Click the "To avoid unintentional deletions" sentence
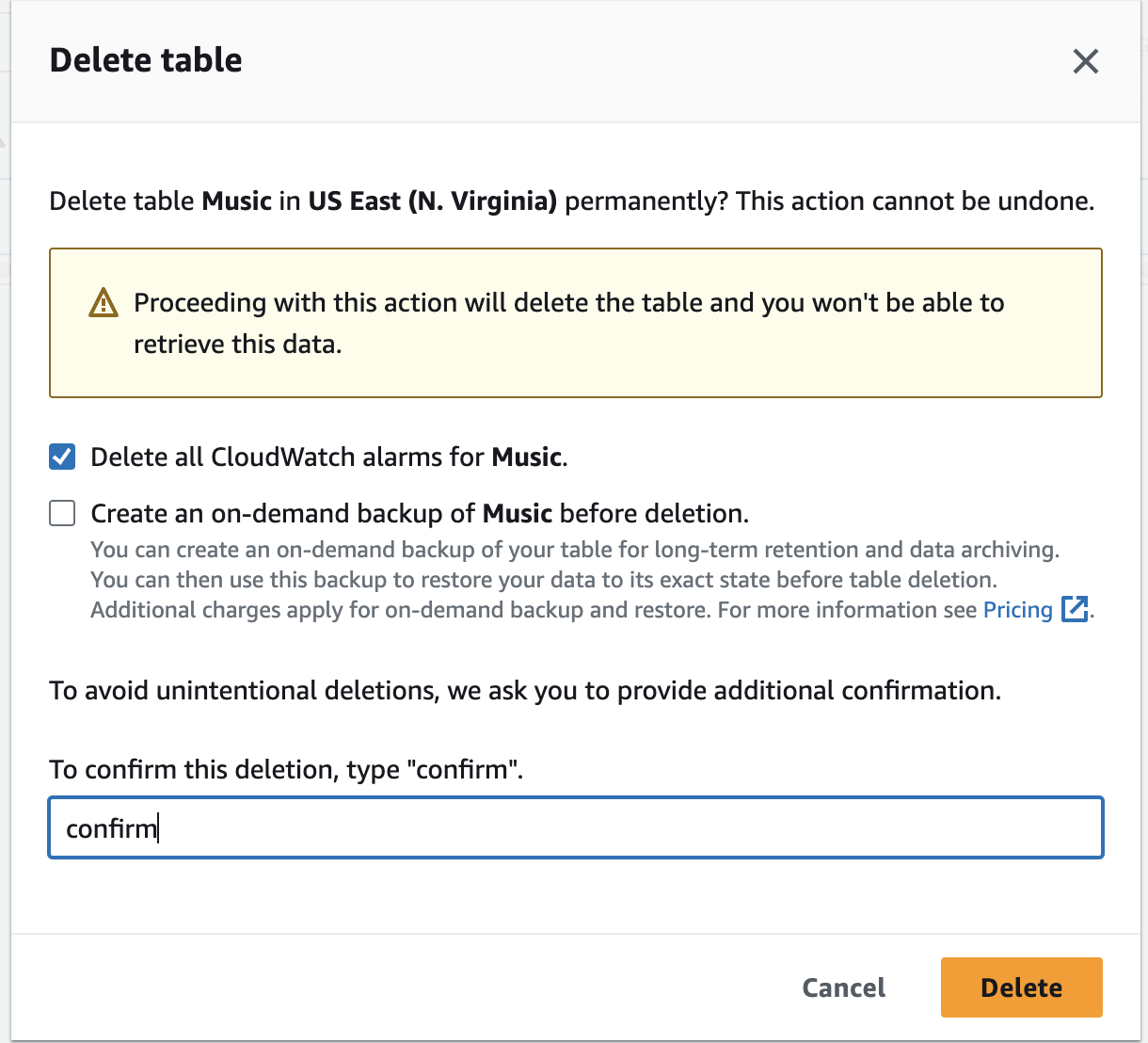The image size is (1148, 1043). point(524,691)
